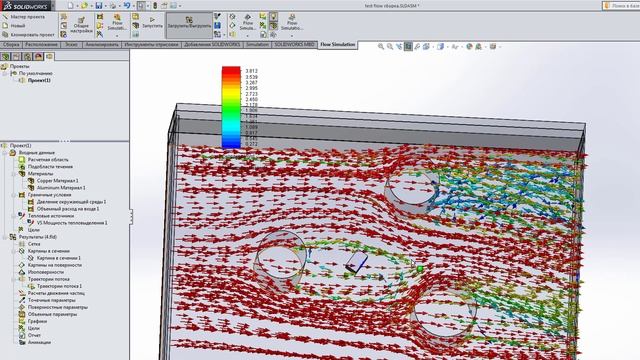Click the Edit Appearance sphere icon in view toolbar

469,47
